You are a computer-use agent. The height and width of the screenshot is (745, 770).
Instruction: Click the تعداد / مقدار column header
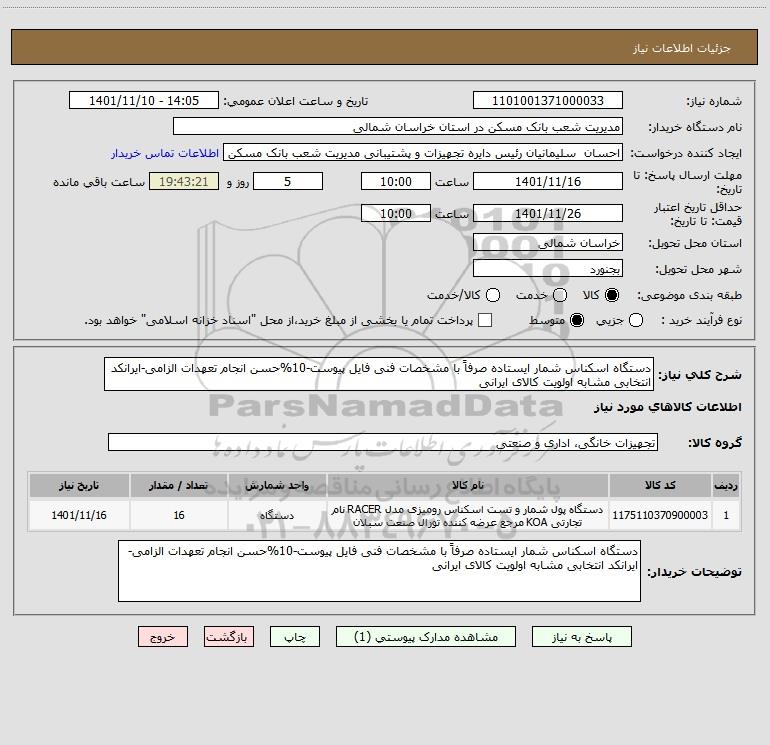coord(179,485)
